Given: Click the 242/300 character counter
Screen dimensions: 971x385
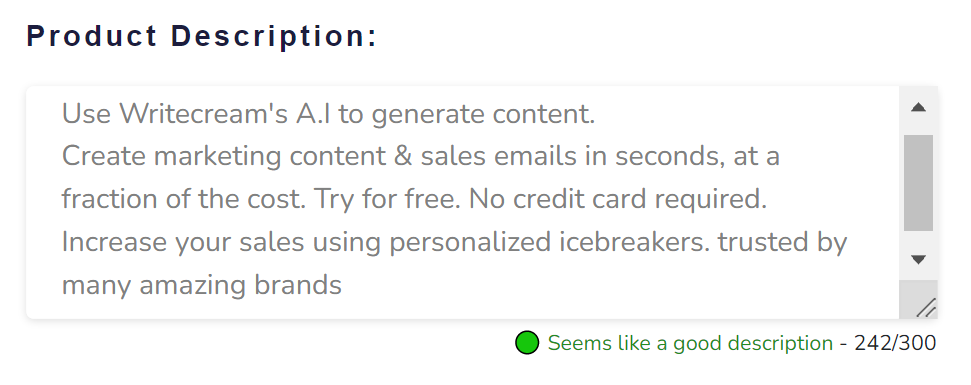Looking at the screenshot, I should point(895,342).
